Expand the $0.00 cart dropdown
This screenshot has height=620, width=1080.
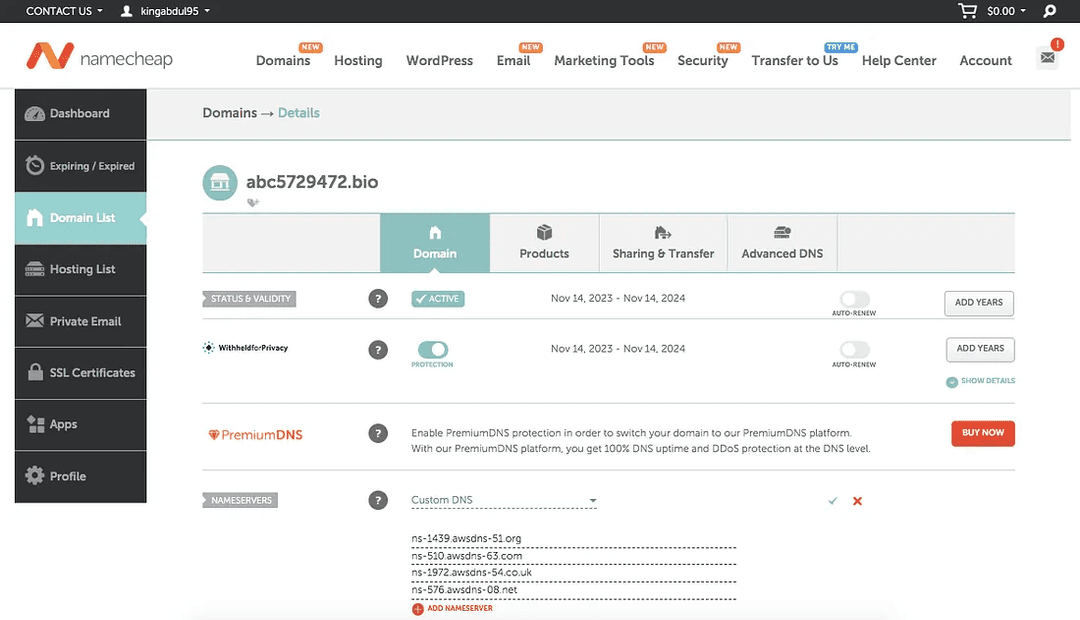1006,11
